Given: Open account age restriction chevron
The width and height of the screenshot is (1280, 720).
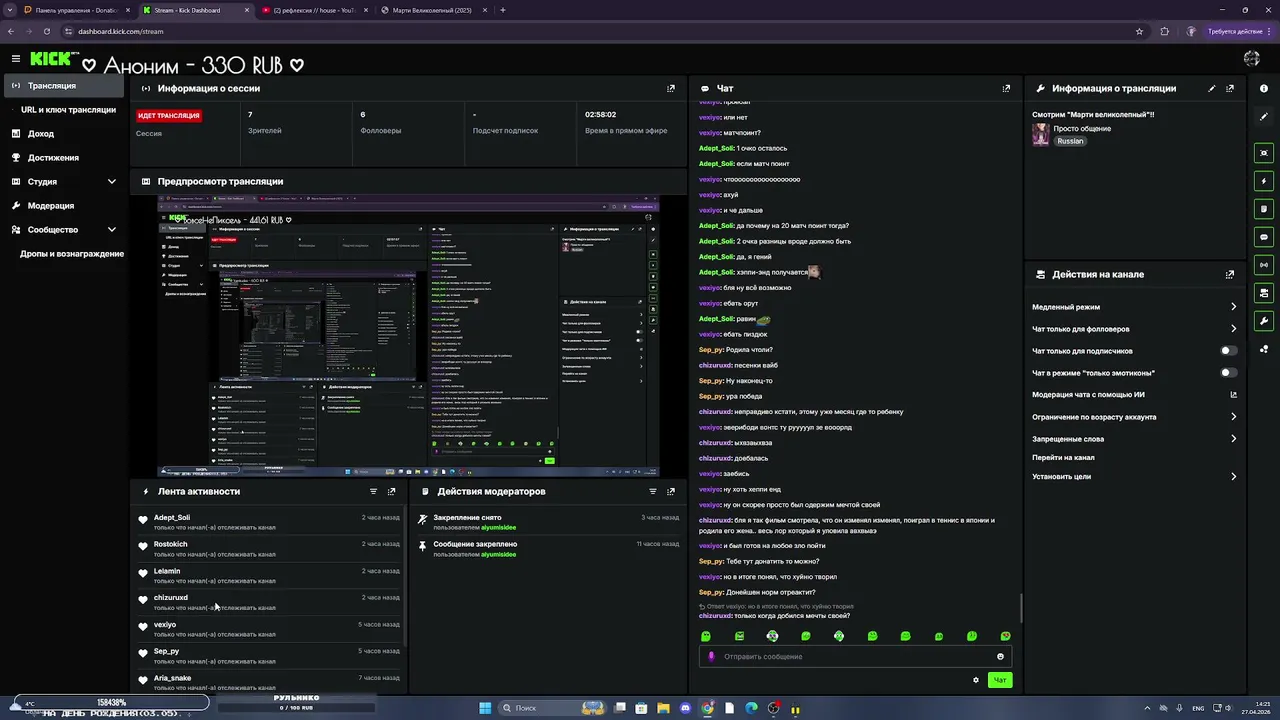Looking at the screenshot, I should [x=1233, y=417].
